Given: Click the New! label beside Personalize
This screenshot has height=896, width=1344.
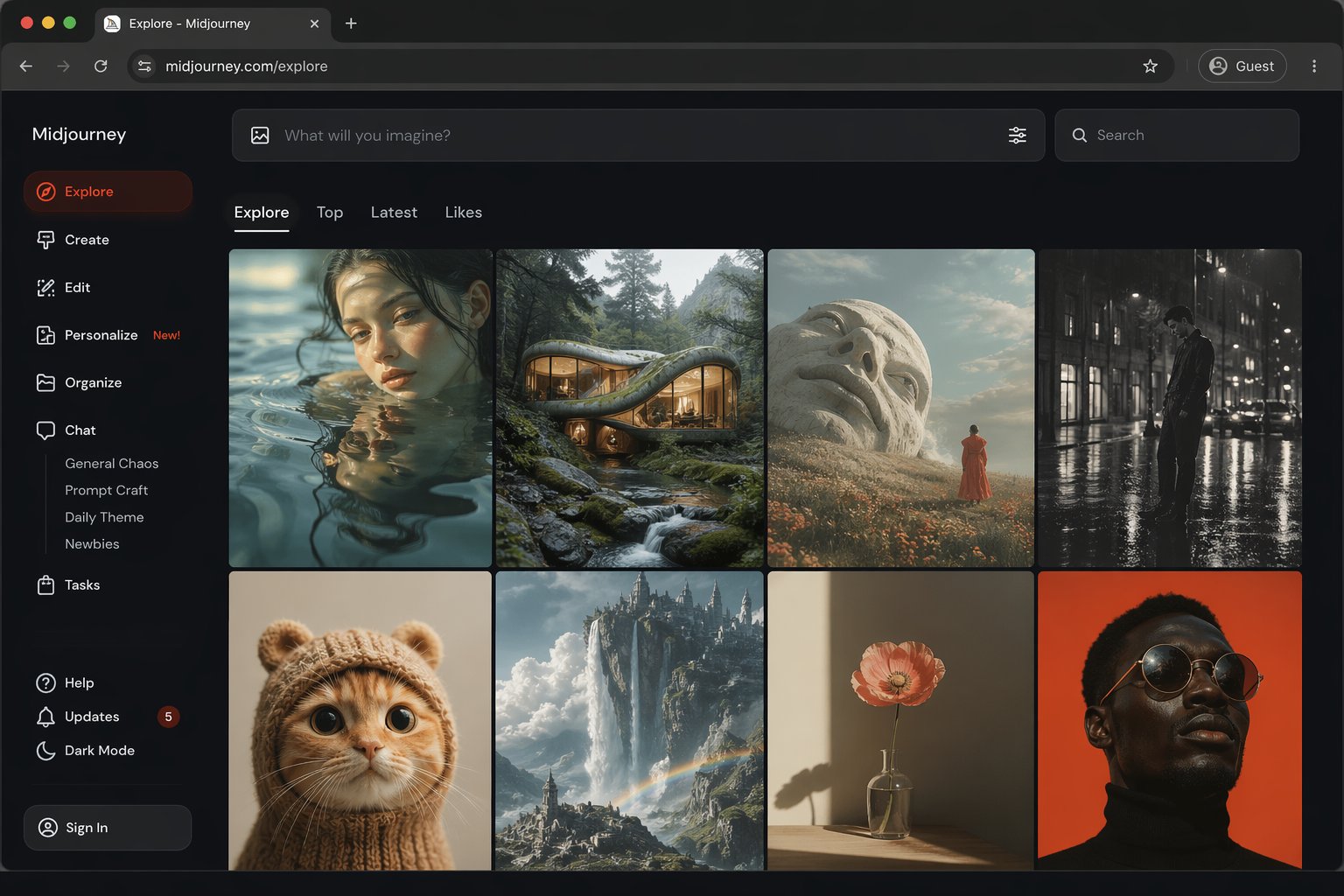Looking at the screenshot, I should pos(166,335).
